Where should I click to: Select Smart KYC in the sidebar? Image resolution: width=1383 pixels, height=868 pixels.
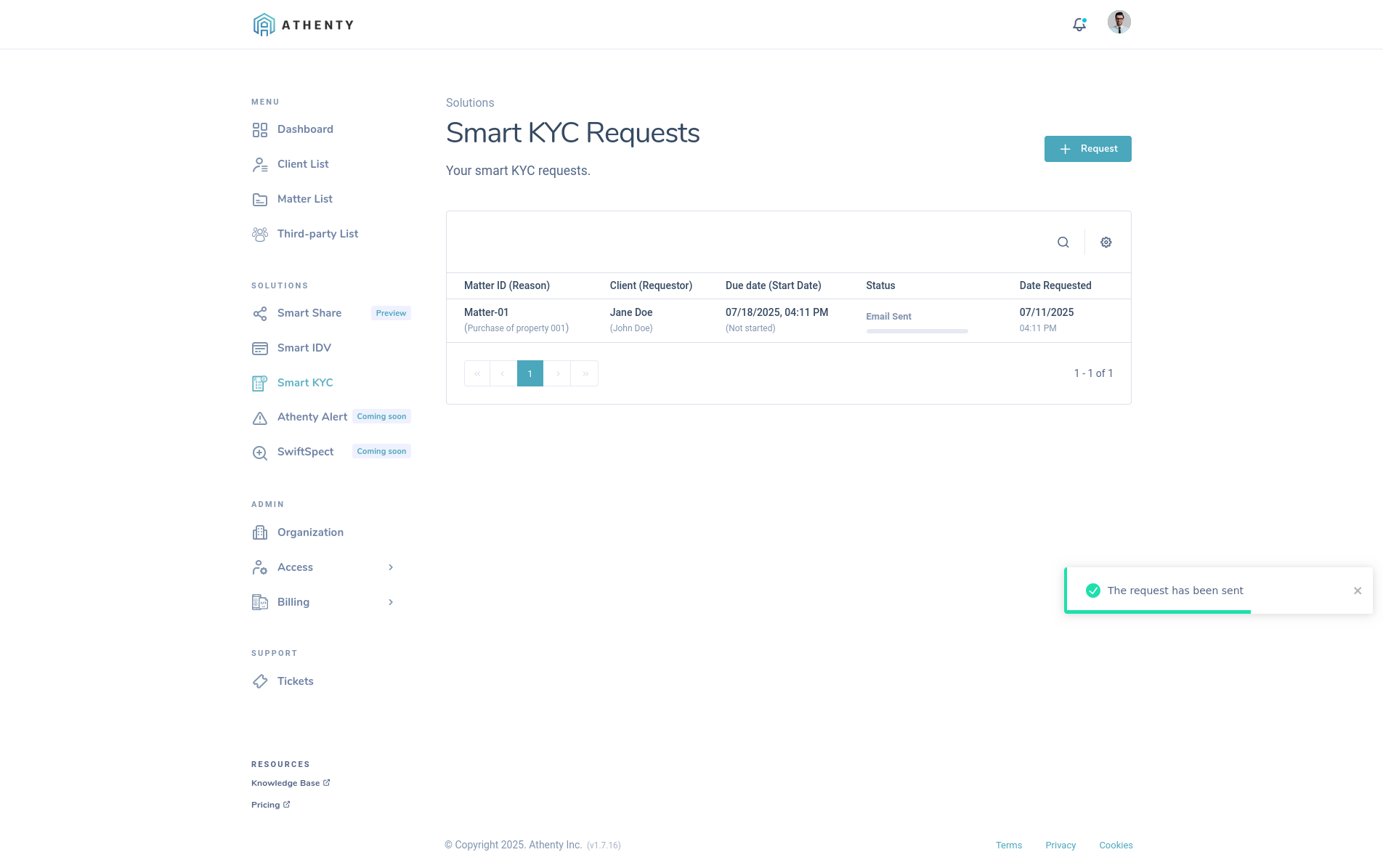pos(305,383)
